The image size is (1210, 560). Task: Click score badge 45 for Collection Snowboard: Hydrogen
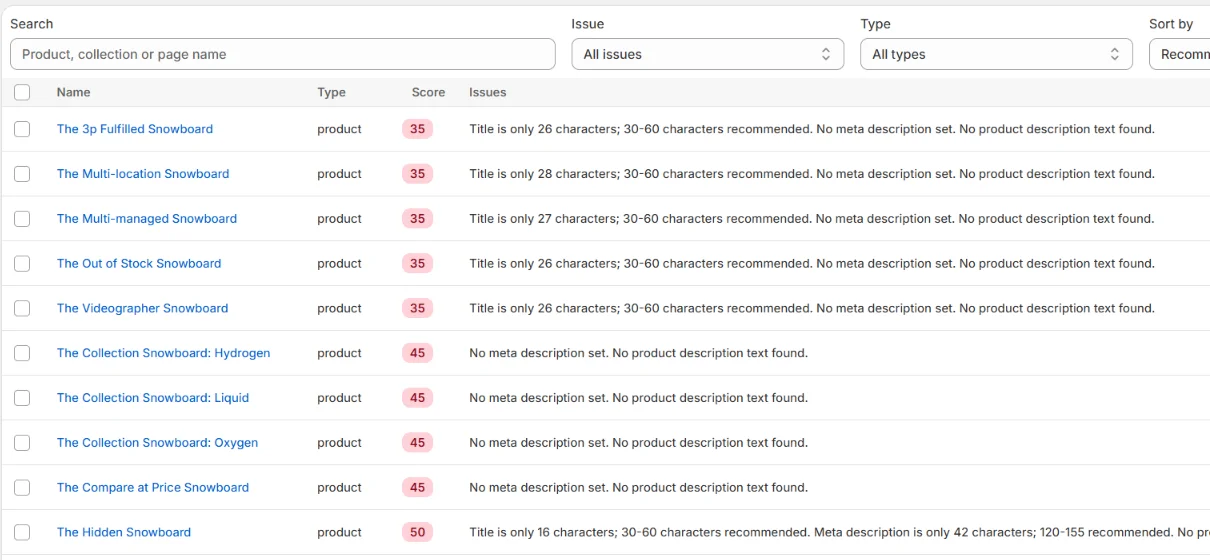[417, 353]
